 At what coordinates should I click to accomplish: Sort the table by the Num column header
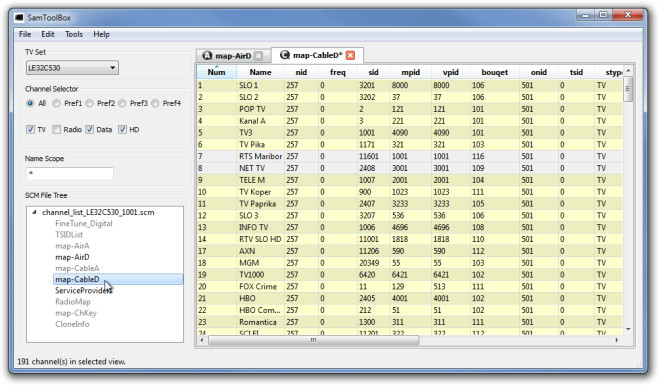(216, 72)
